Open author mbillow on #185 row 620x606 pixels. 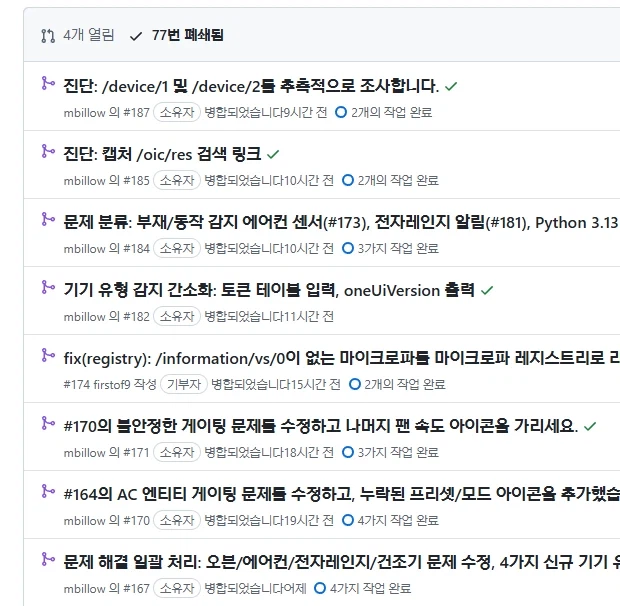pos(85,181)
